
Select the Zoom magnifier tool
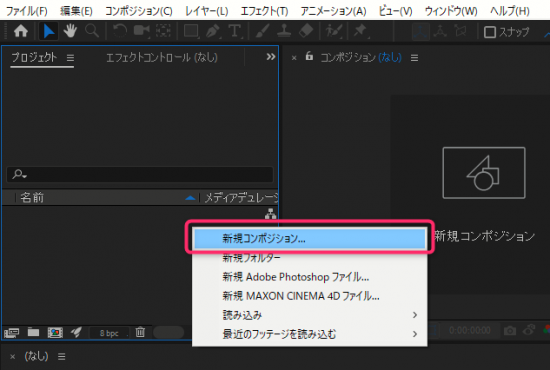pyautogui.click(x=92, y=31)
